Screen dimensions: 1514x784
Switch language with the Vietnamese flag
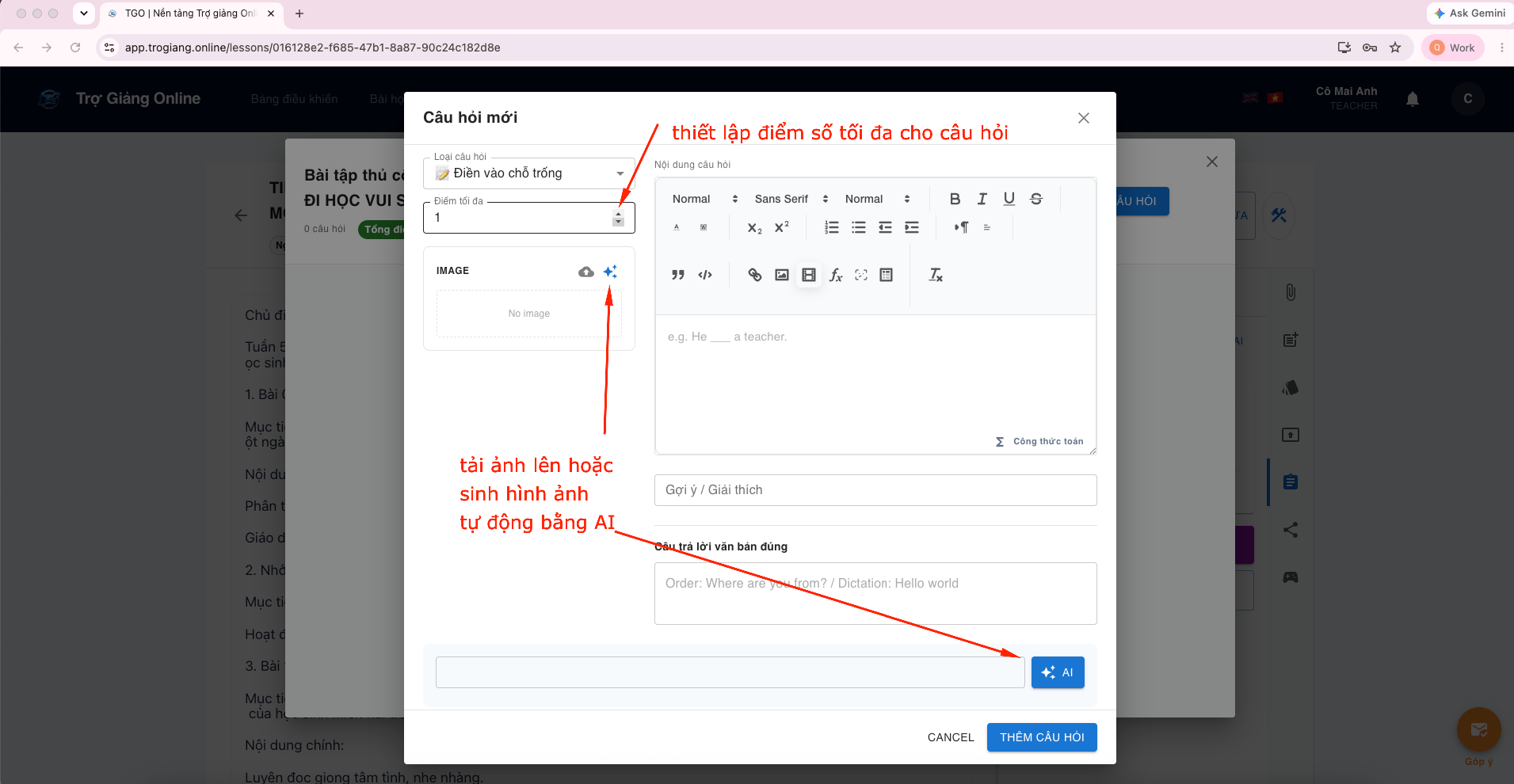pos(1275,98)
